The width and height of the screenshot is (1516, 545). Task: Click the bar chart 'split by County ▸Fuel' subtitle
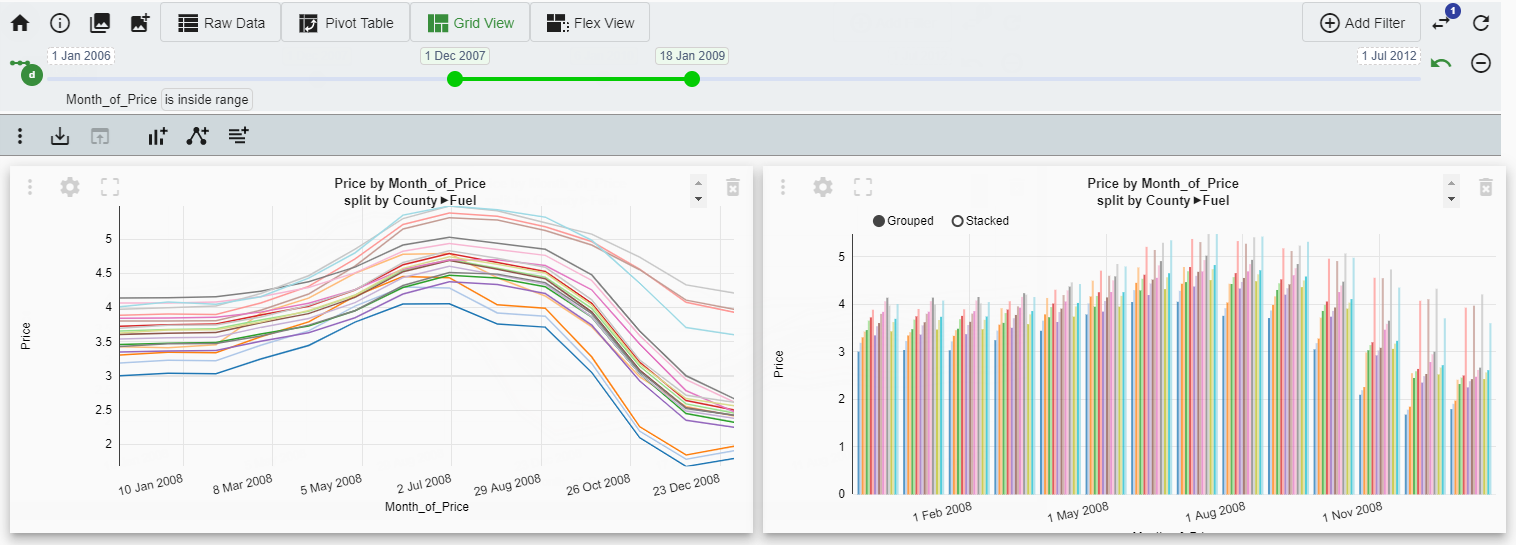click(1163, 200)
